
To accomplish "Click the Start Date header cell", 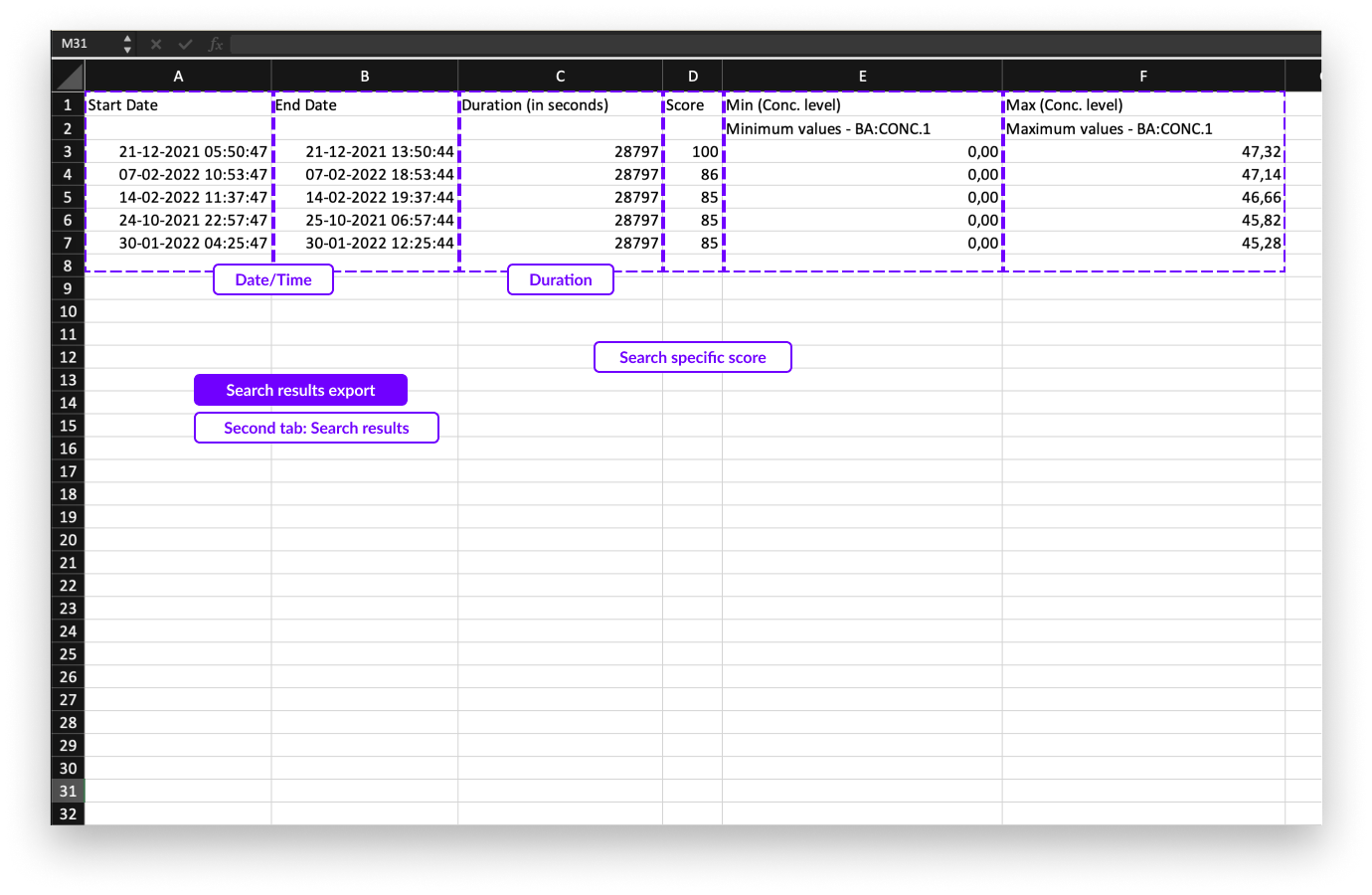I will (x=178, y=104).
